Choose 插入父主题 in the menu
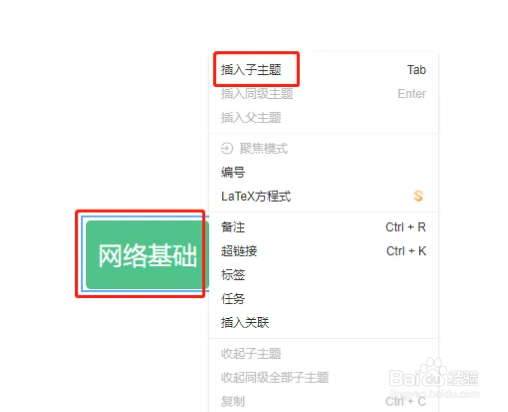This screenshot has width=508, height=412. 323,118
